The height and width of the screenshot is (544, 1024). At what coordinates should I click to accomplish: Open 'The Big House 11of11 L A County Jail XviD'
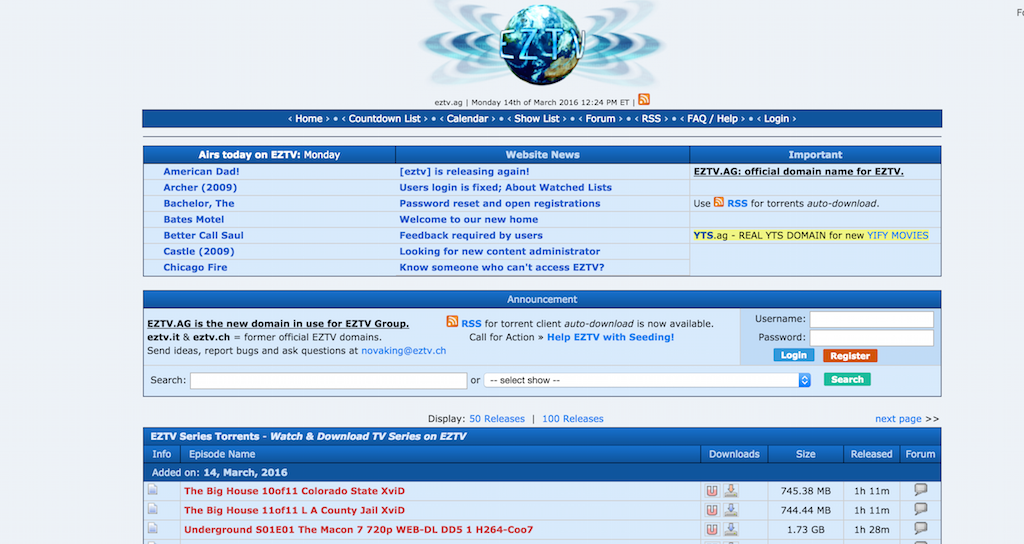(x=295, y=510)
